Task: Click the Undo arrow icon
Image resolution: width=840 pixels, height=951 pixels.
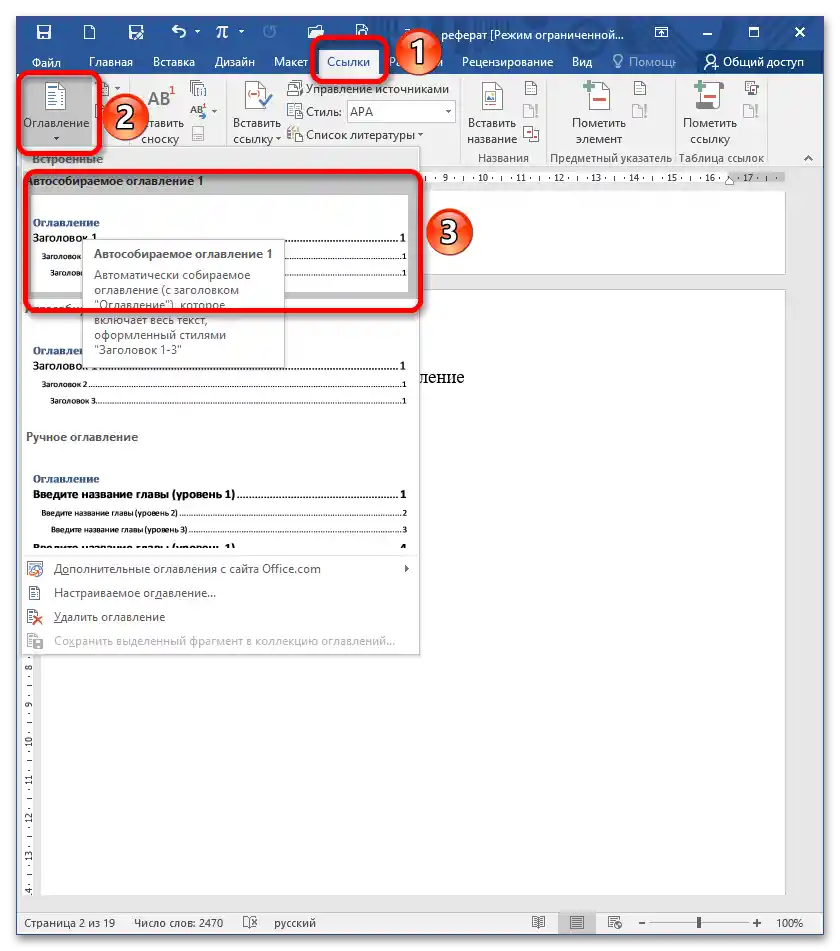Action: point(178,31)
